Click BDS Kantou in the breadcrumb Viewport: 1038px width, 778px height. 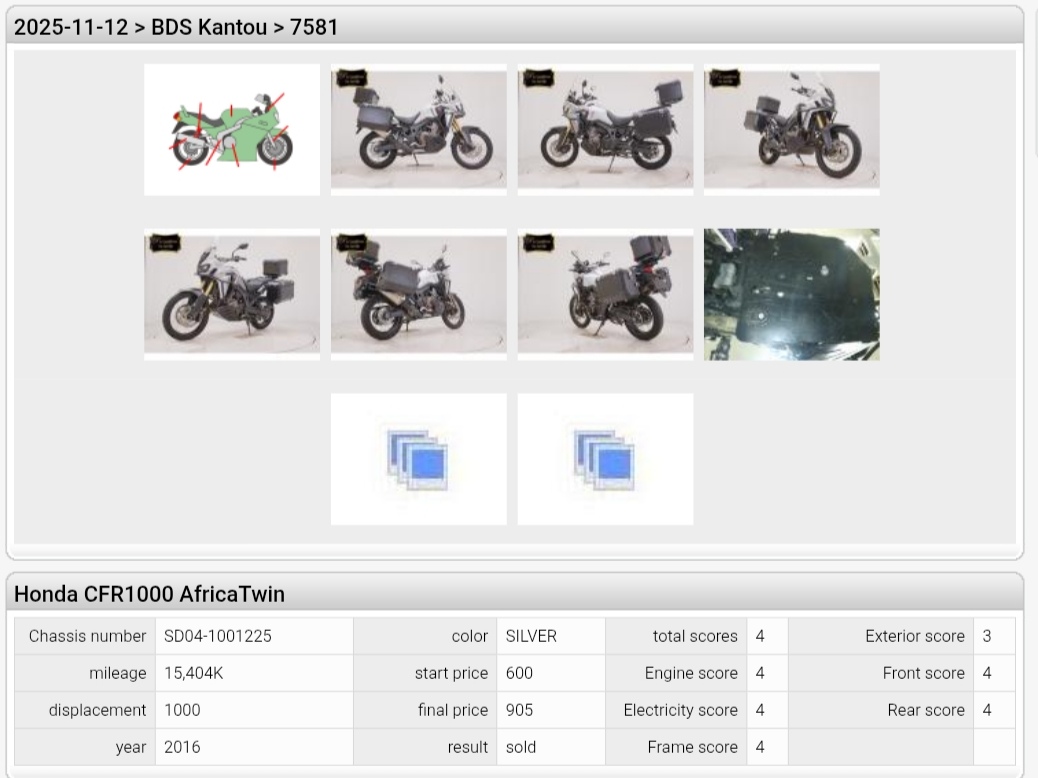209,27
